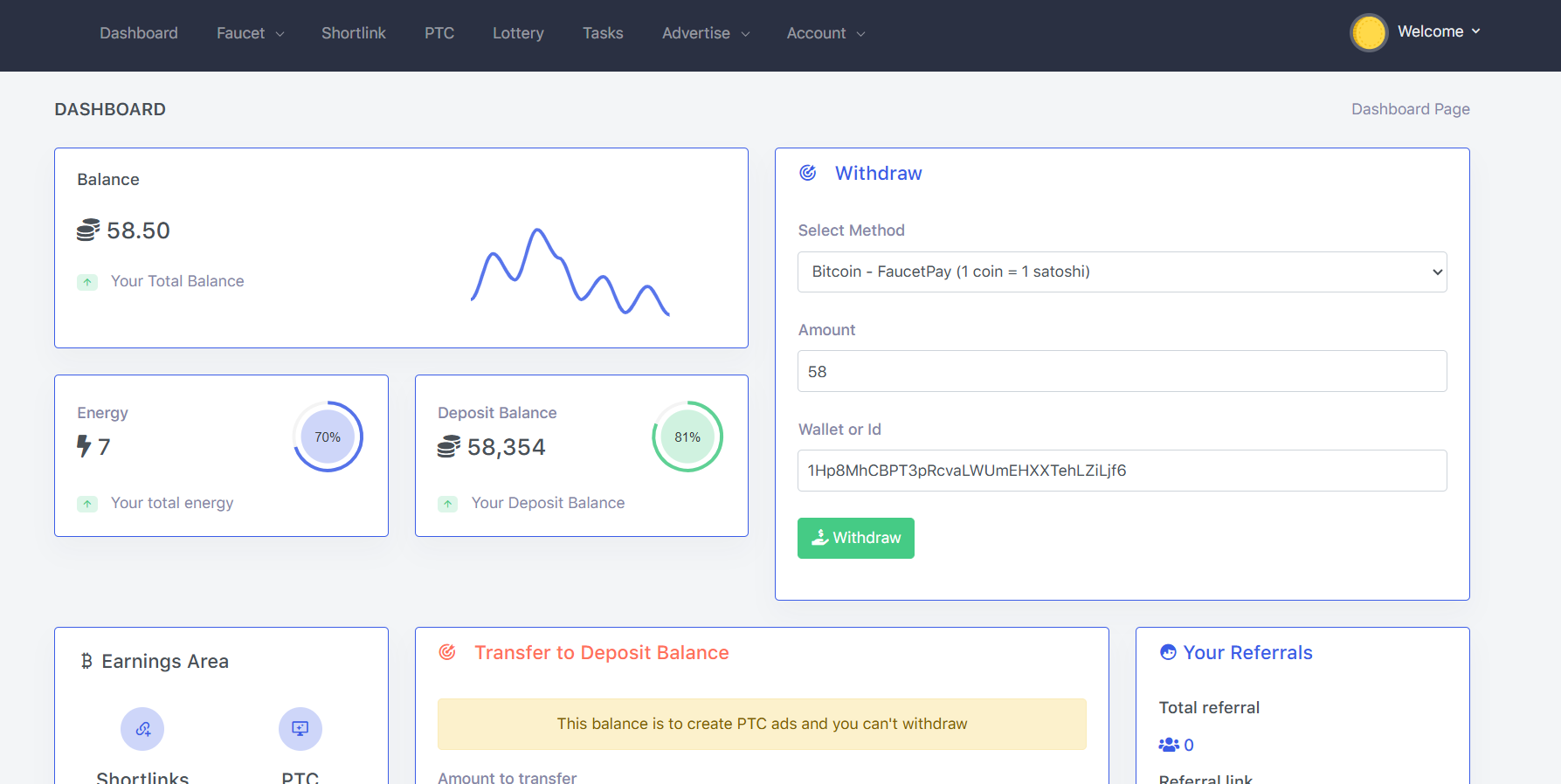Open the Select Method dropdown
1561x784 pixels.
click(1122, 272)
